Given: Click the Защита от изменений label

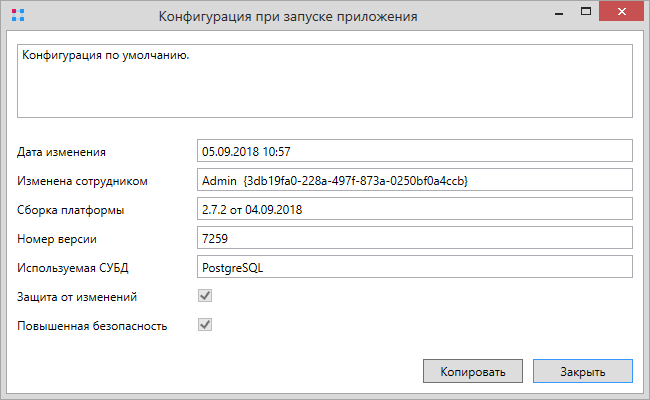Looking at the screenshot, I should (77, 297).
